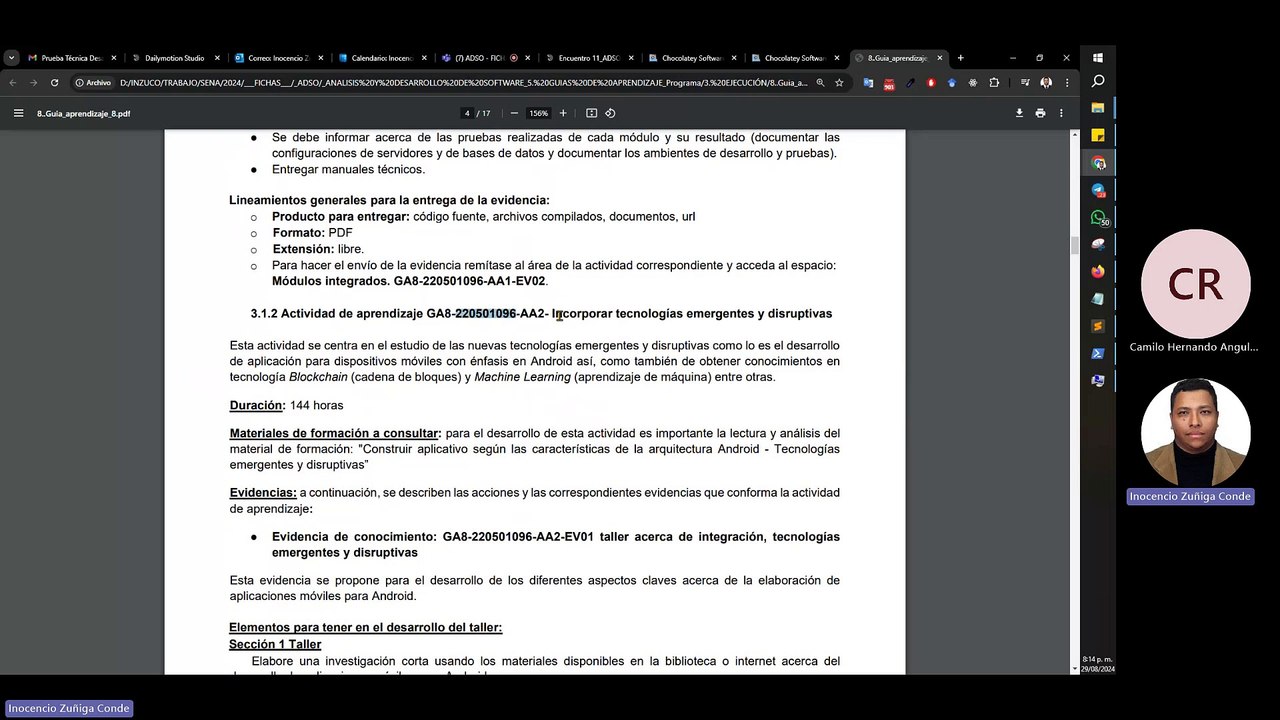Click the PDF title 8..Guia_aprendizaje_8.pdf
Screen dimensions: 1280x720
tap(84, 113)
